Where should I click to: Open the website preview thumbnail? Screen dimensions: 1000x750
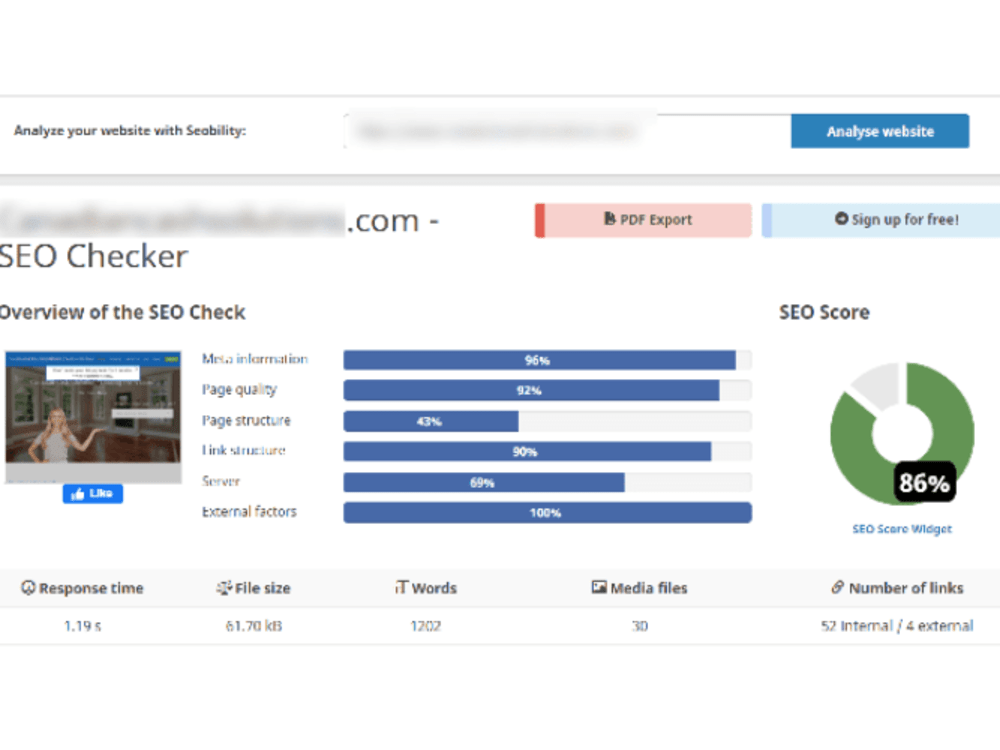pos(93,416)
